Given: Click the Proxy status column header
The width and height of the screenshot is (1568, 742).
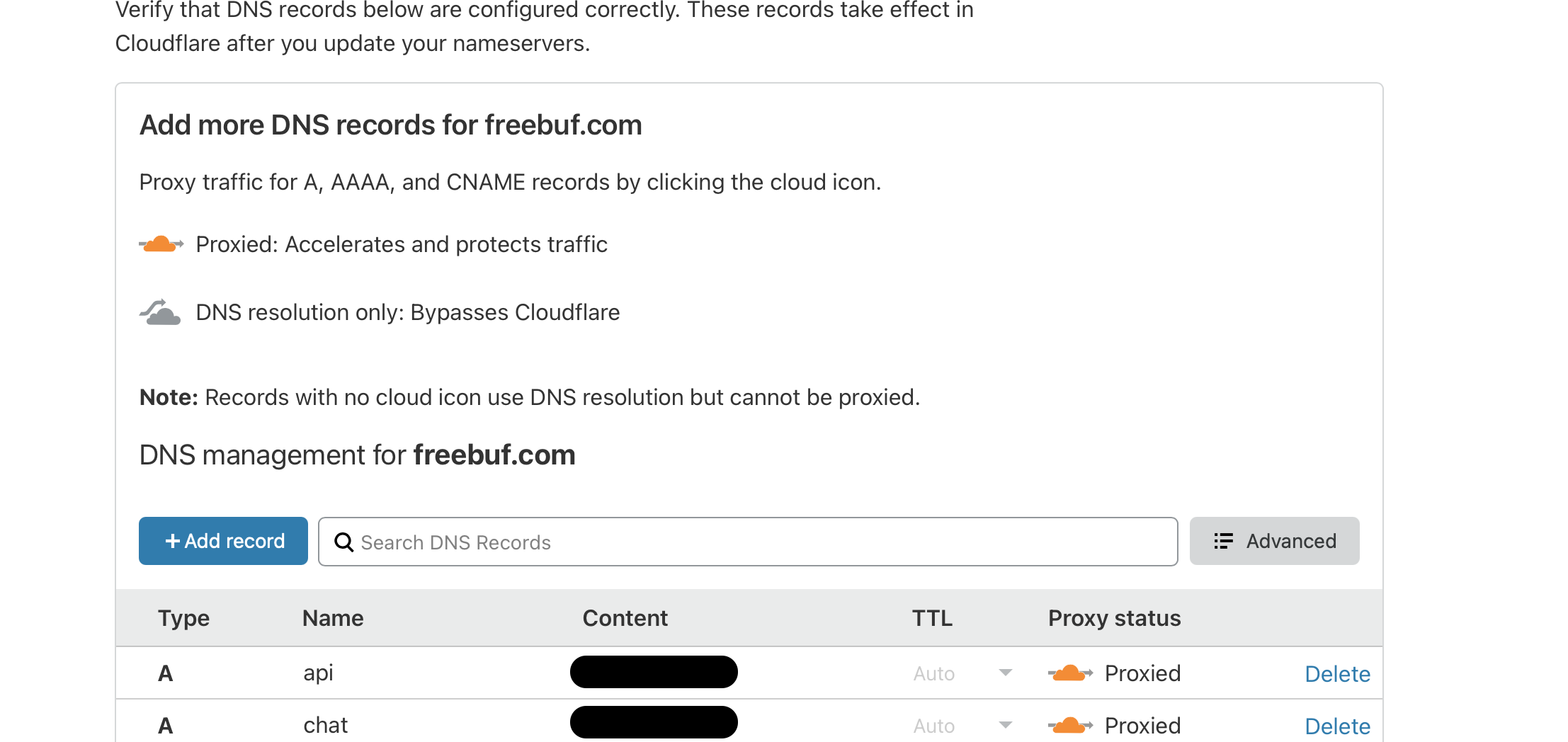Looking at the screenshot, I should tap(1114, 618).
